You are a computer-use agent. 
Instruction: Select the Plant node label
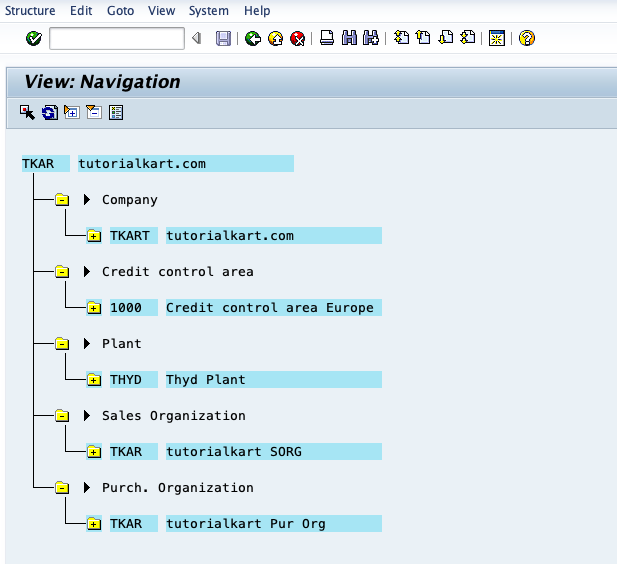click(x=122, y=344)
